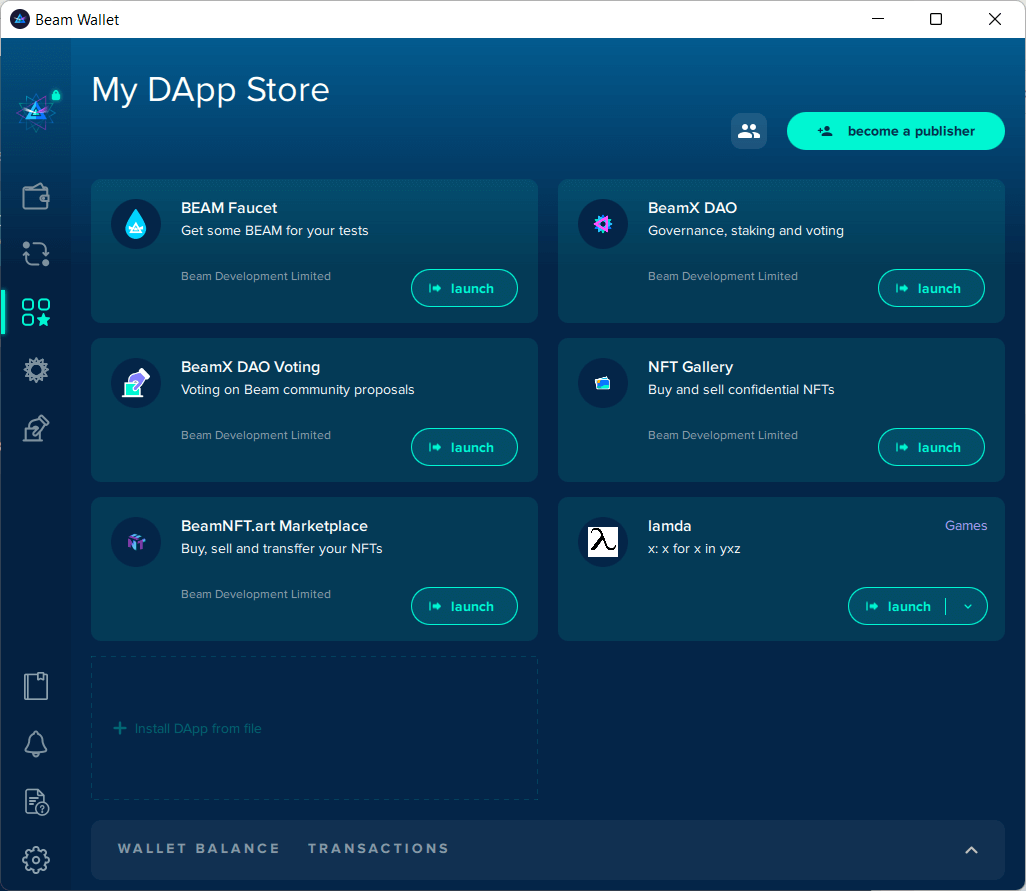1026x891 pixels.
Task: Launch the NFT Gallery DApp
Action: click(x=931, y=447)
